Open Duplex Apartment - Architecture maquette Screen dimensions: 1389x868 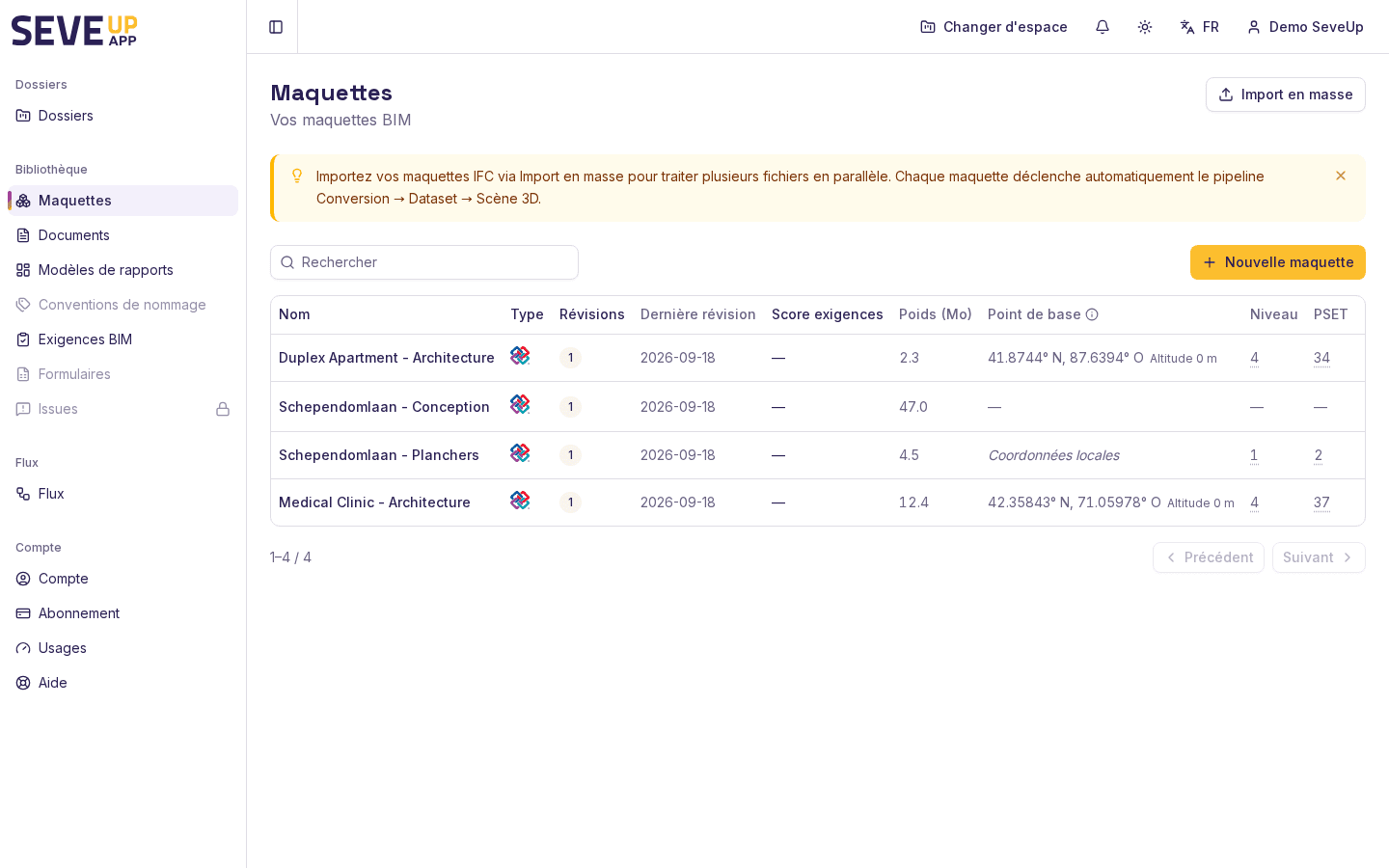tap(387, 358)
